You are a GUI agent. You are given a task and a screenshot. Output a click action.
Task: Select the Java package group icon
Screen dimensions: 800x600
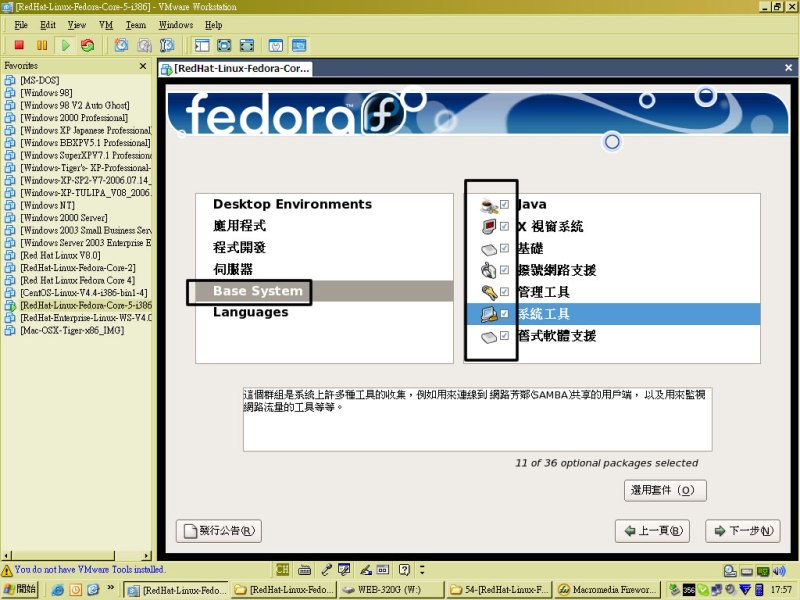[x=489, y=205]
